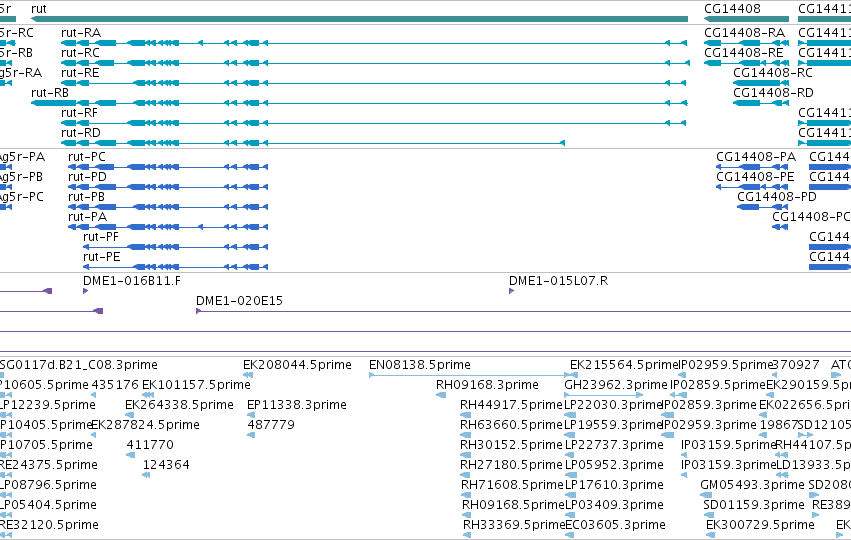Click feature 487779

pos(271,425)
